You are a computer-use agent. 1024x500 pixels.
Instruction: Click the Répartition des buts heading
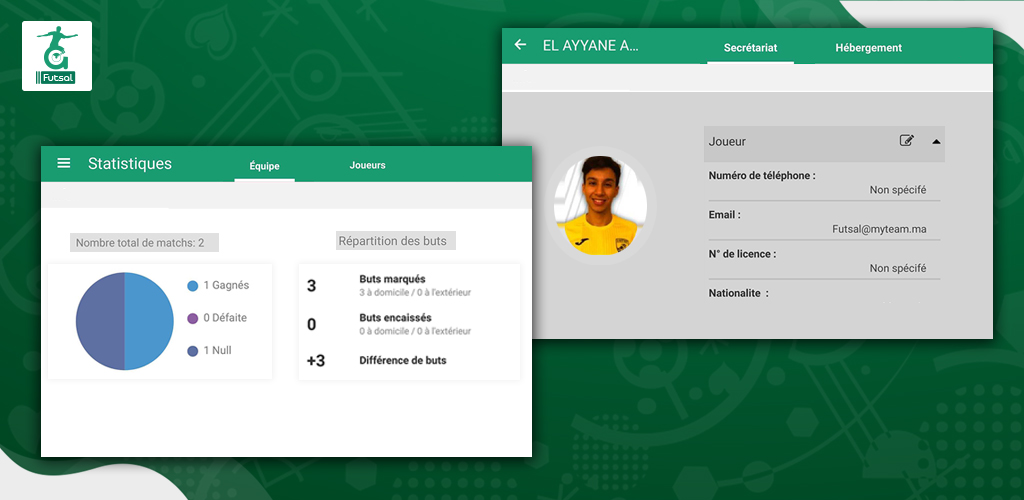click(x=392, y=241)
